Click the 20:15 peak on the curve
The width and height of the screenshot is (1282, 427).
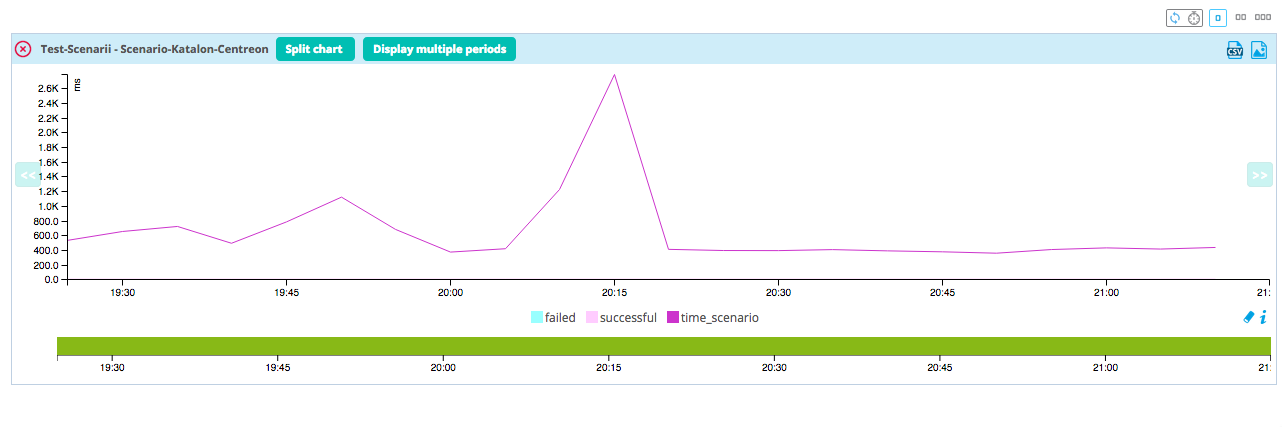pos(614,75)
